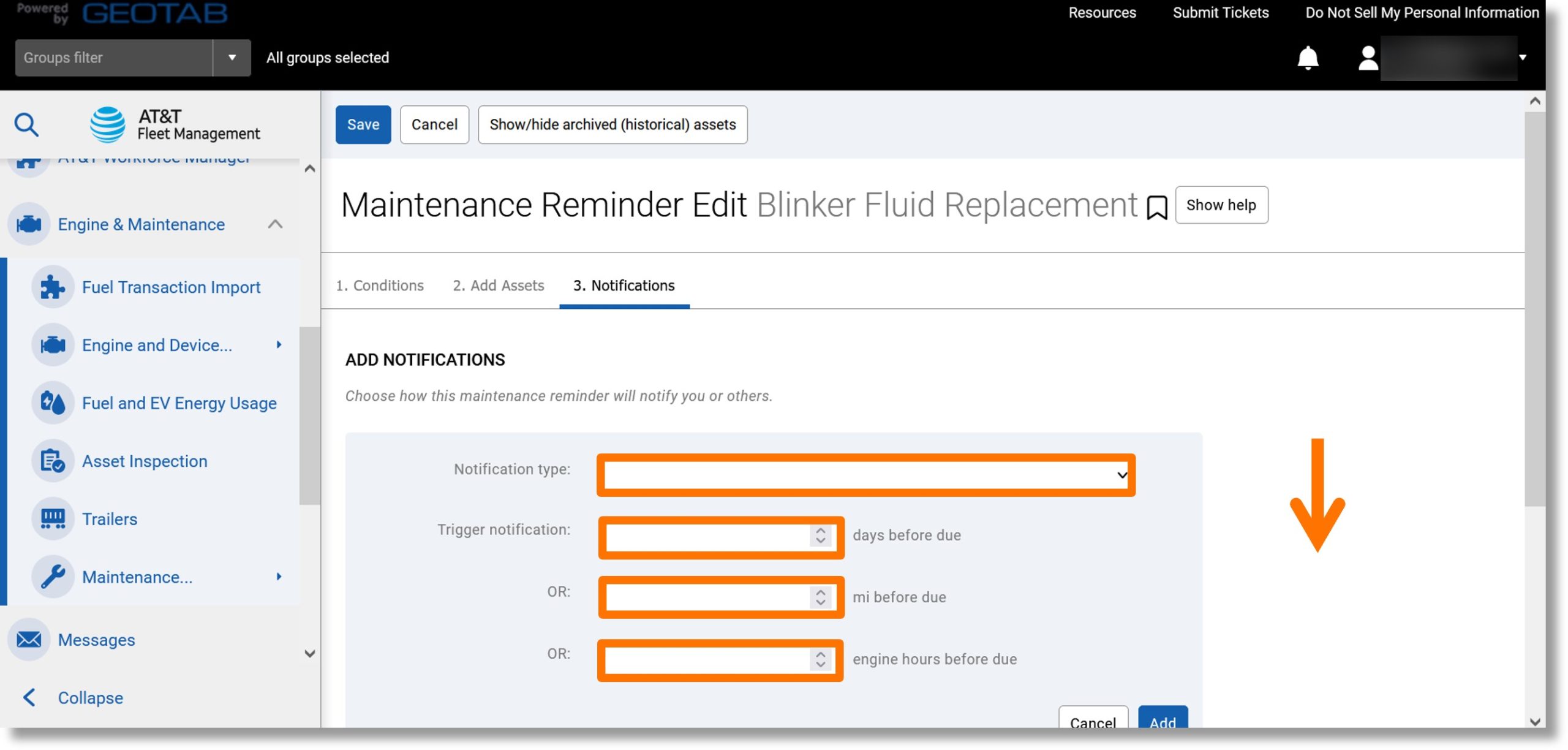Switch to the Add Assets tab
The image size is (1568, 750).
(498, 286)
